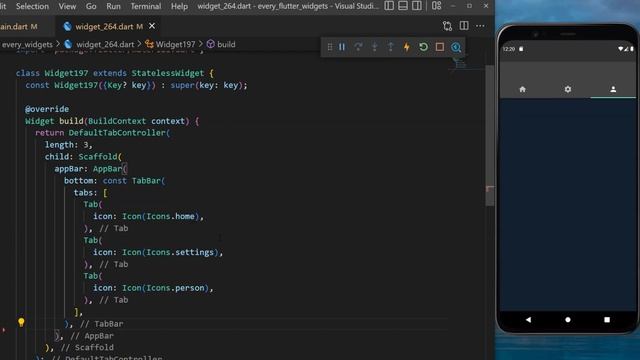Viewport: 640px width, 360px height.
Task: Tap the home tab in the emulator
Action: point(522,89)
